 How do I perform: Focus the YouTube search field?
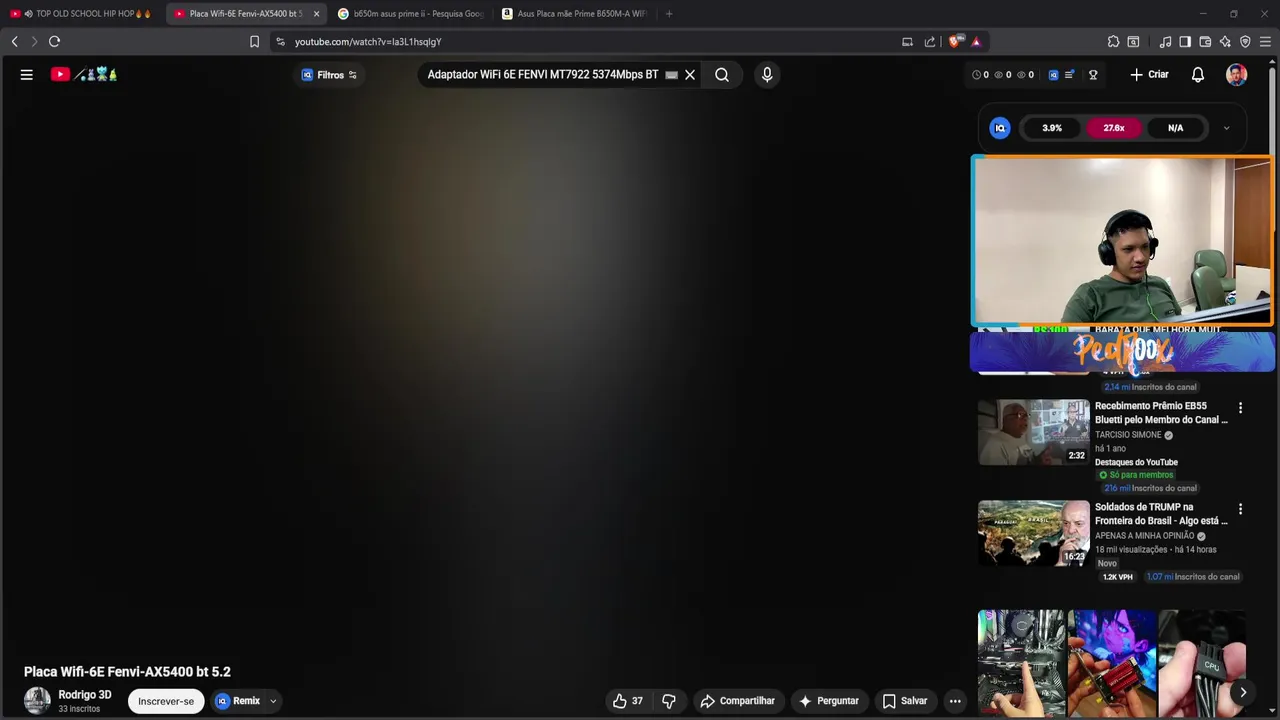coord(542,75)
